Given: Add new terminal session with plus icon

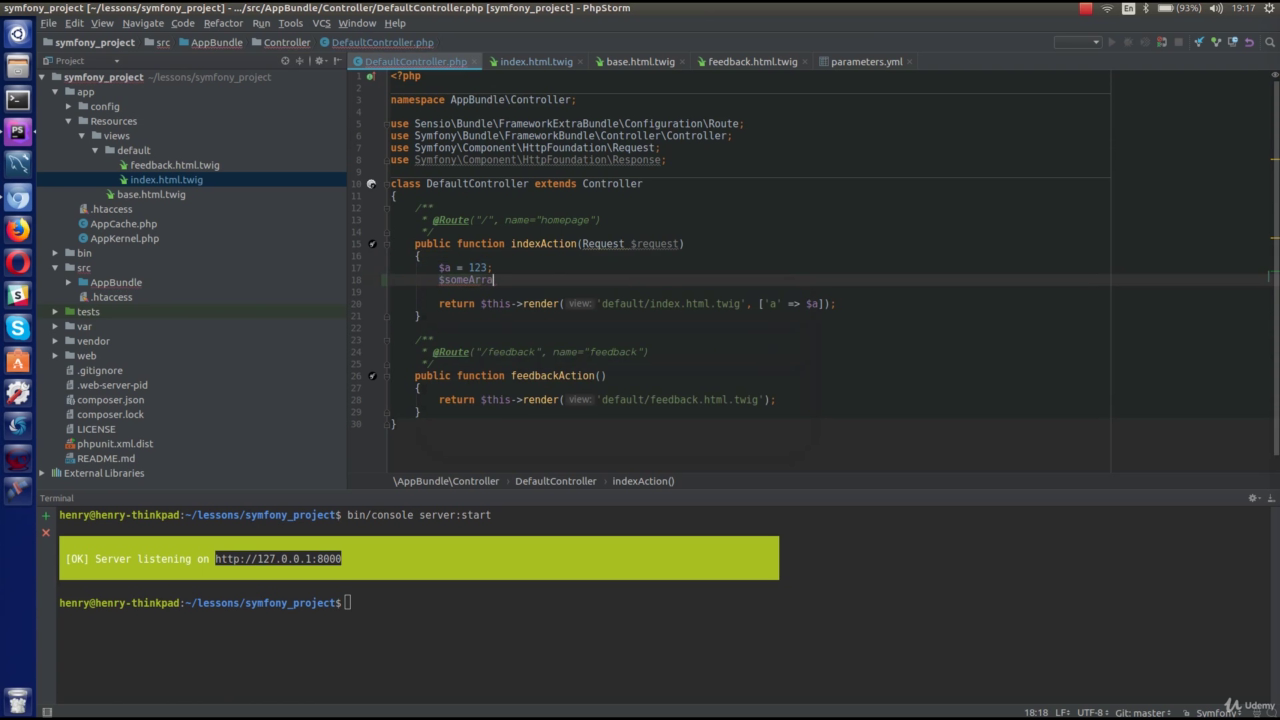Looking at the screenshot, I should [x=46, y=516].
